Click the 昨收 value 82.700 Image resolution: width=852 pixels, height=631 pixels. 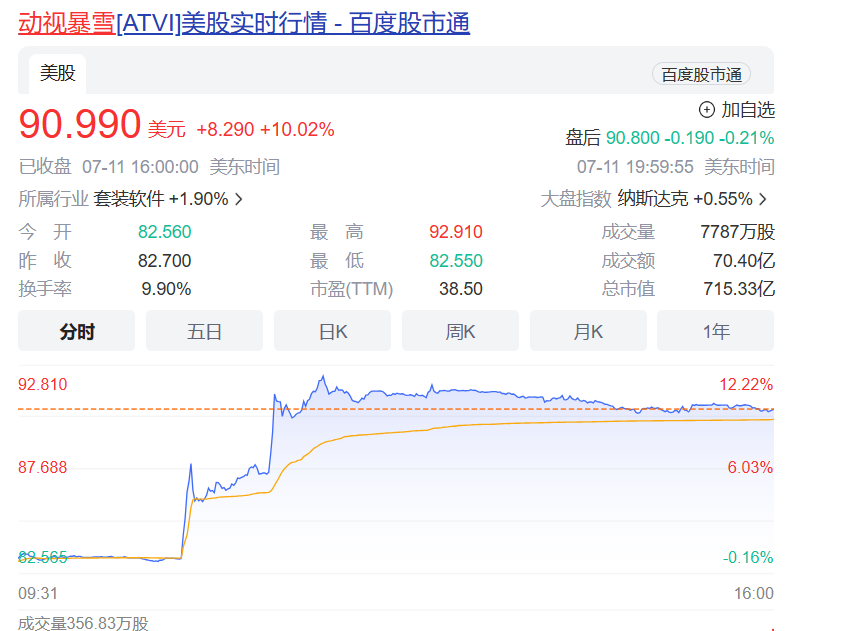(165, 261)
